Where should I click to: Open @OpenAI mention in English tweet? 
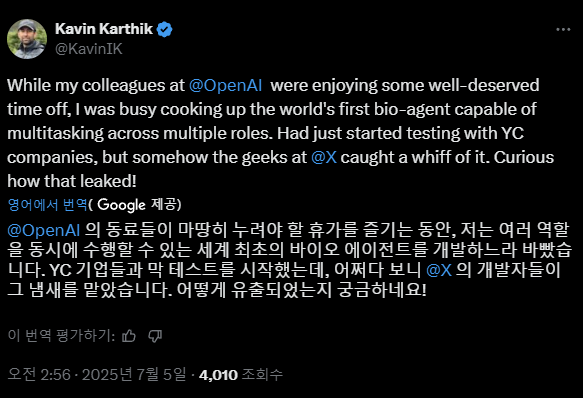pos(225,85)
